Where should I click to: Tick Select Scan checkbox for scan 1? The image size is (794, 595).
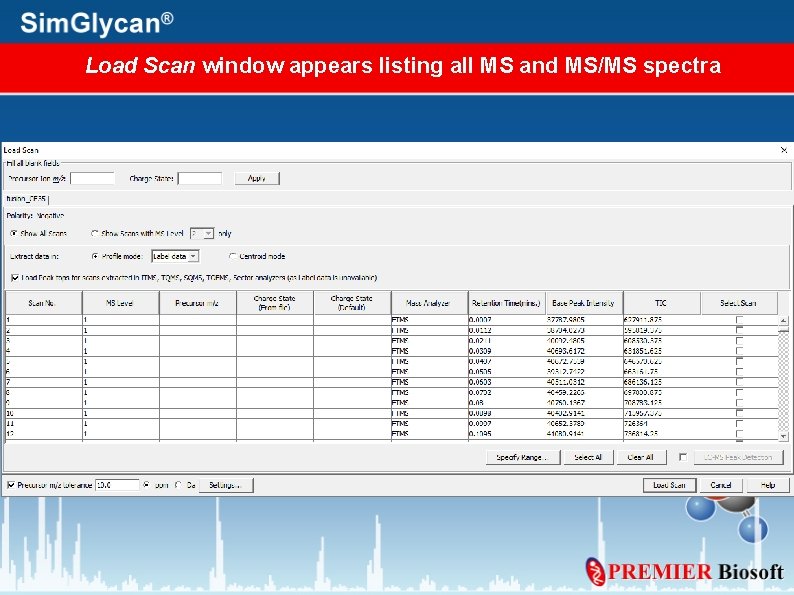point(739,320)
